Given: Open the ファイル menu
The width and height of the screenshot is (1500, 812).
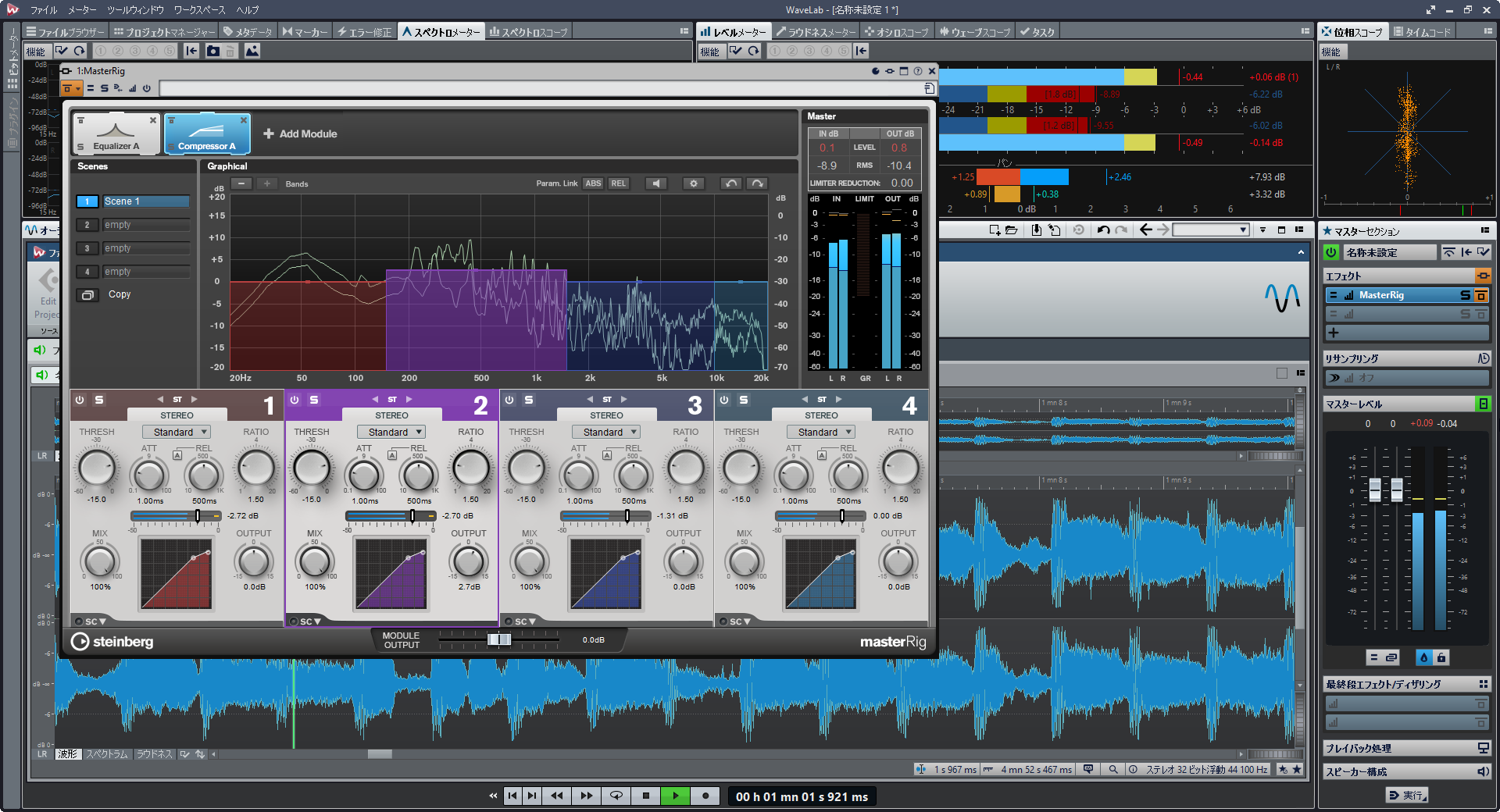Looking at the screenshot, I should [44, 9].
